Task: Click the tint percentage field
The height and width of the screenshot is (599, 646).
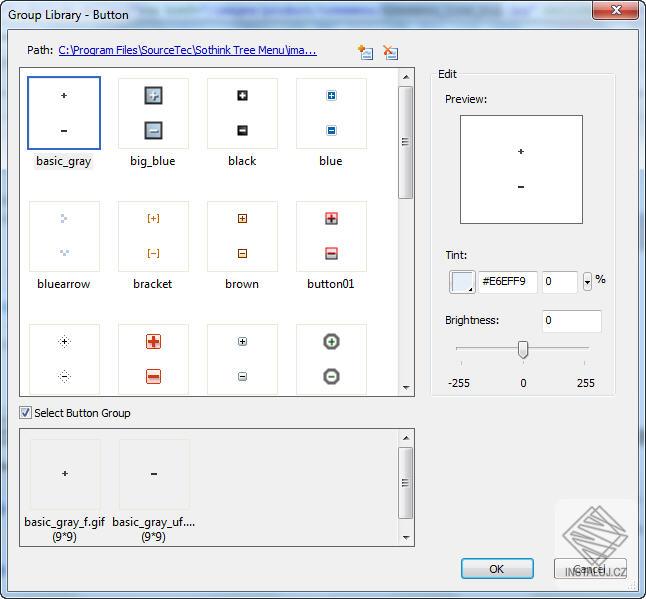Action: coord(559,282)
